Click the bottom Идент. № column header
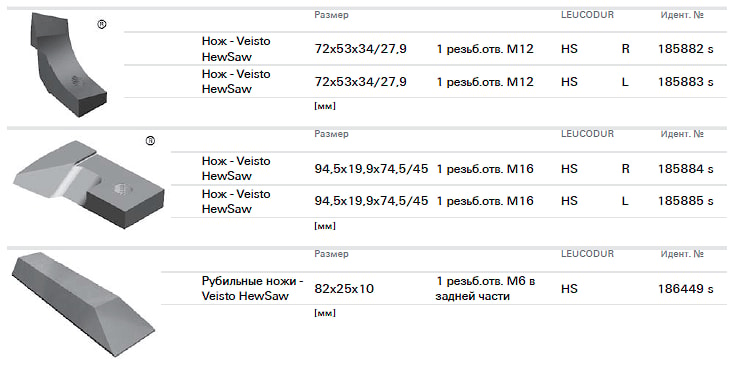This screenshot has height=372, width=730. coord(682,254)
